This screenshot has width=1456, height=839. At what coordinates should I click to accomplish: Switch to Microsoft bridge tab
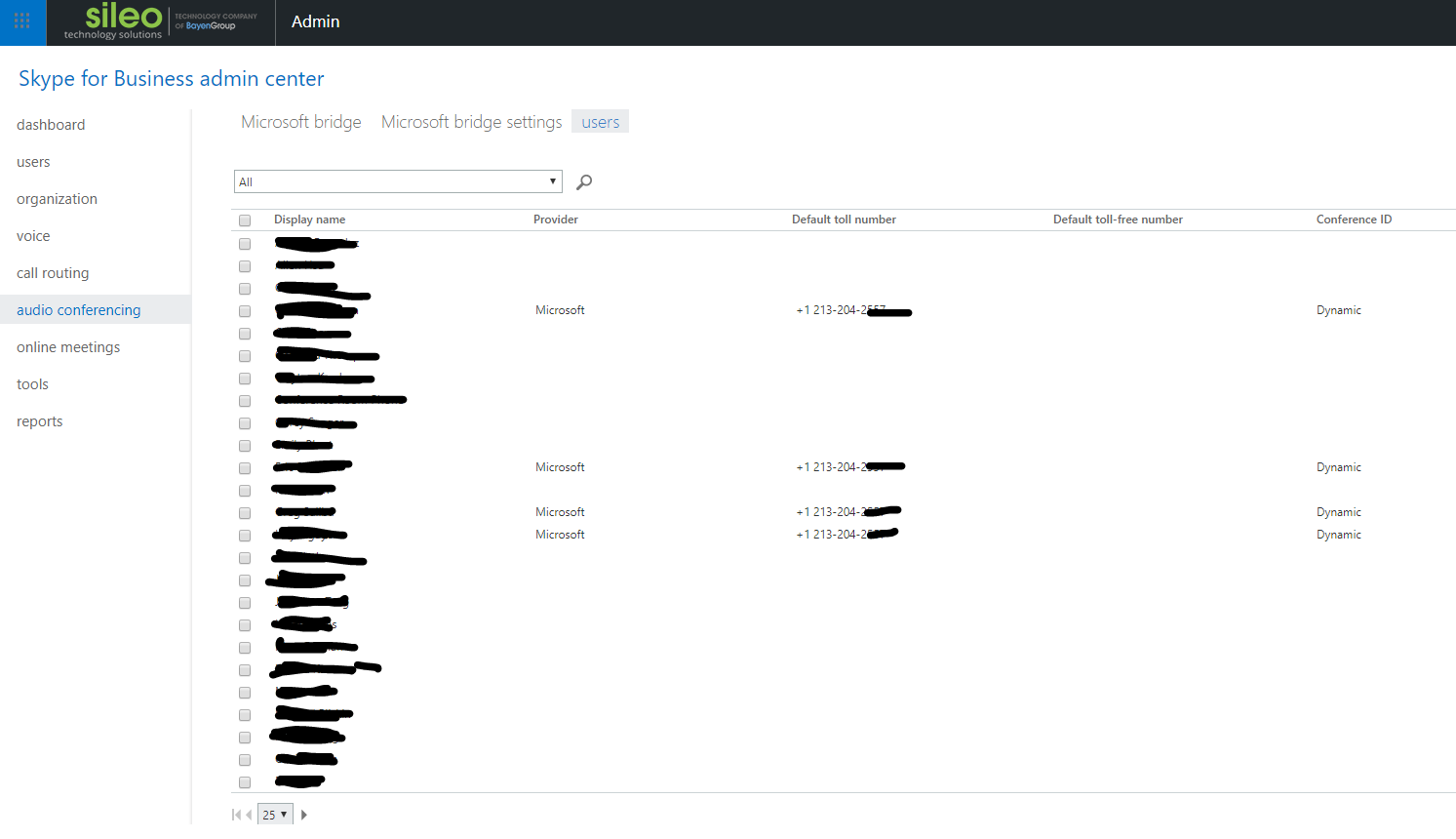(301, 122)
